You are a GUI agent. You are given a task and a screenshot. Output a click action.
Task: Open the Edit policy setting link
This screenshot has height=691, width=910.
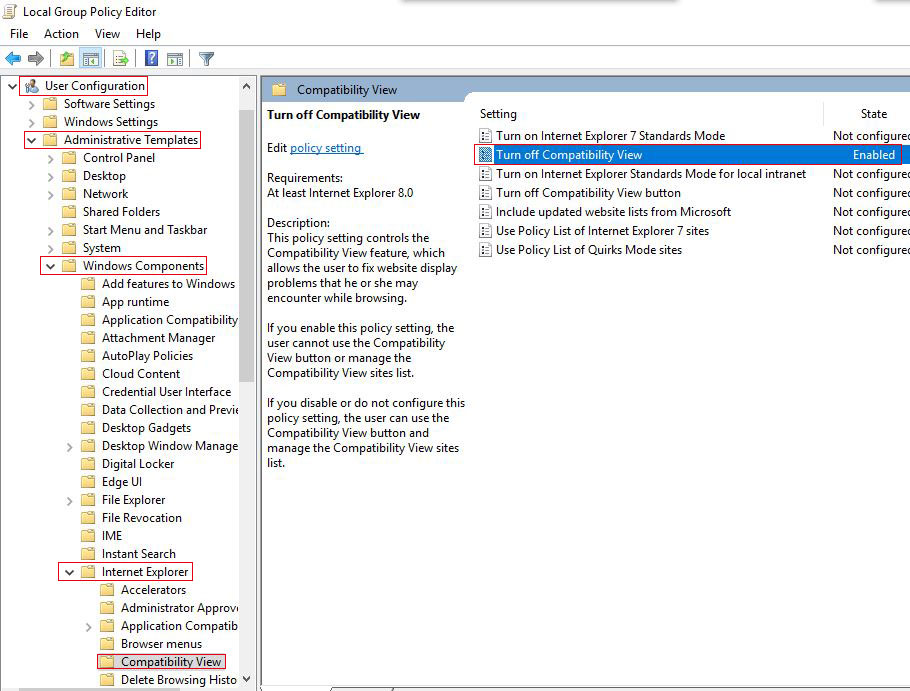[326, 148]
